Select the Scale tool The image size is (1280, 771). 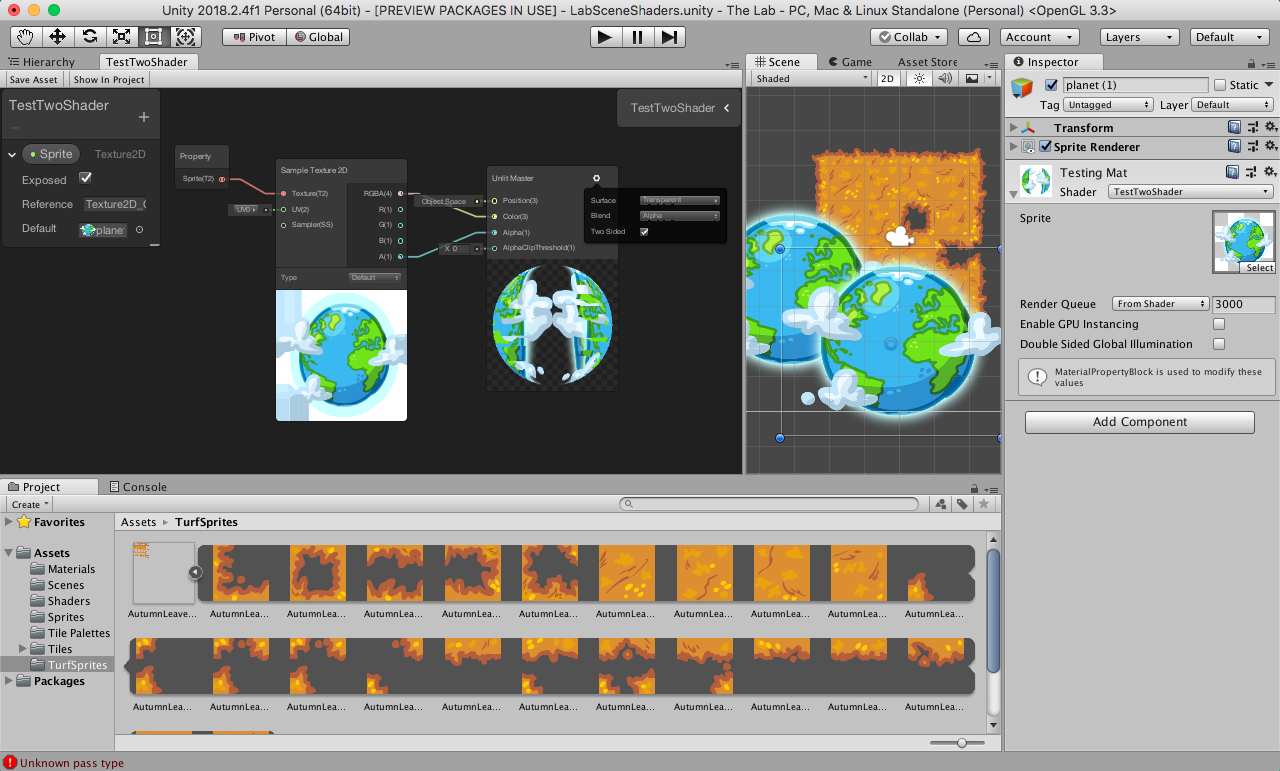click(121, 37)
